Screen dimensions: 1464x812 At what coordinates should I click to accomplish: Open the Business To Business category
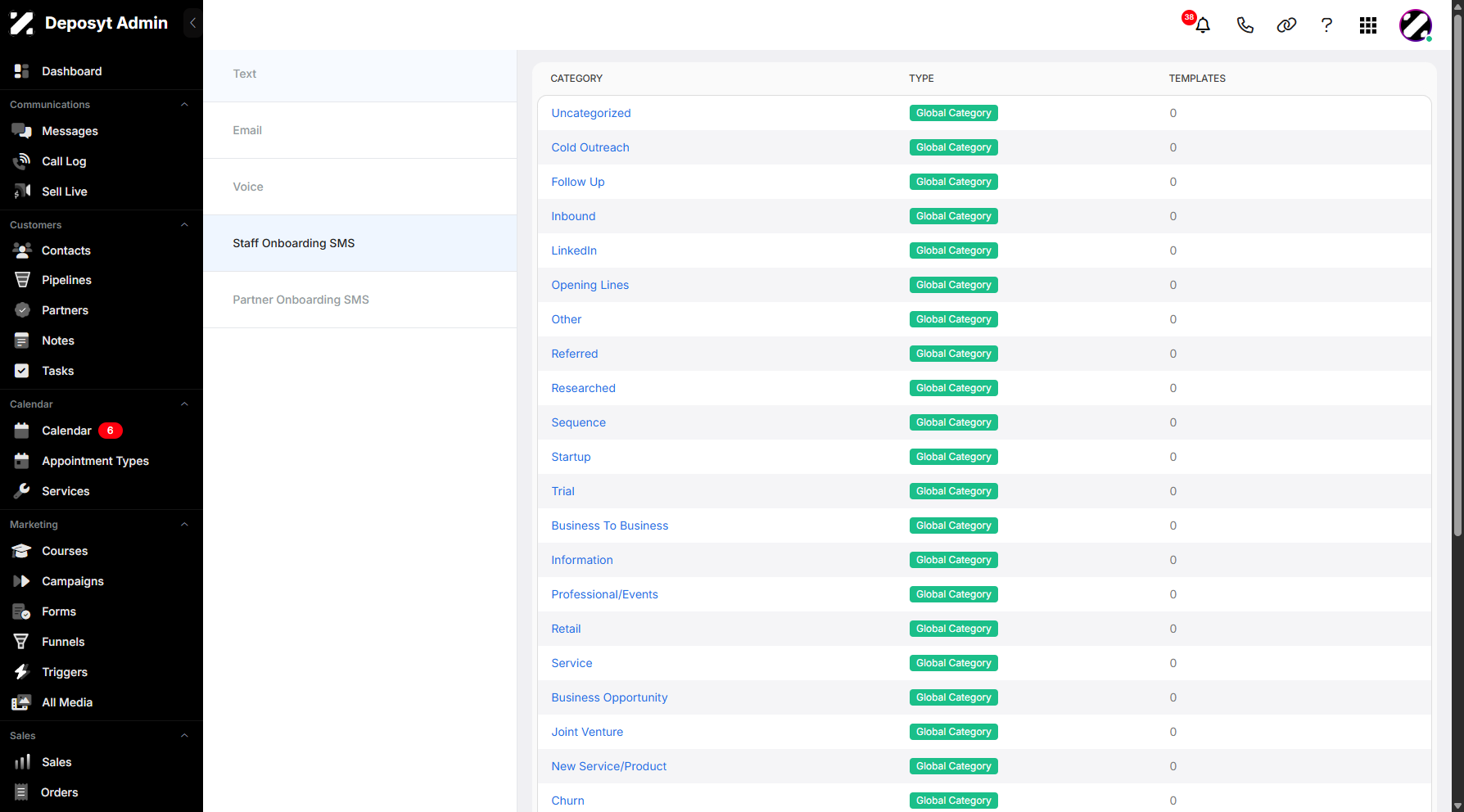610,526
